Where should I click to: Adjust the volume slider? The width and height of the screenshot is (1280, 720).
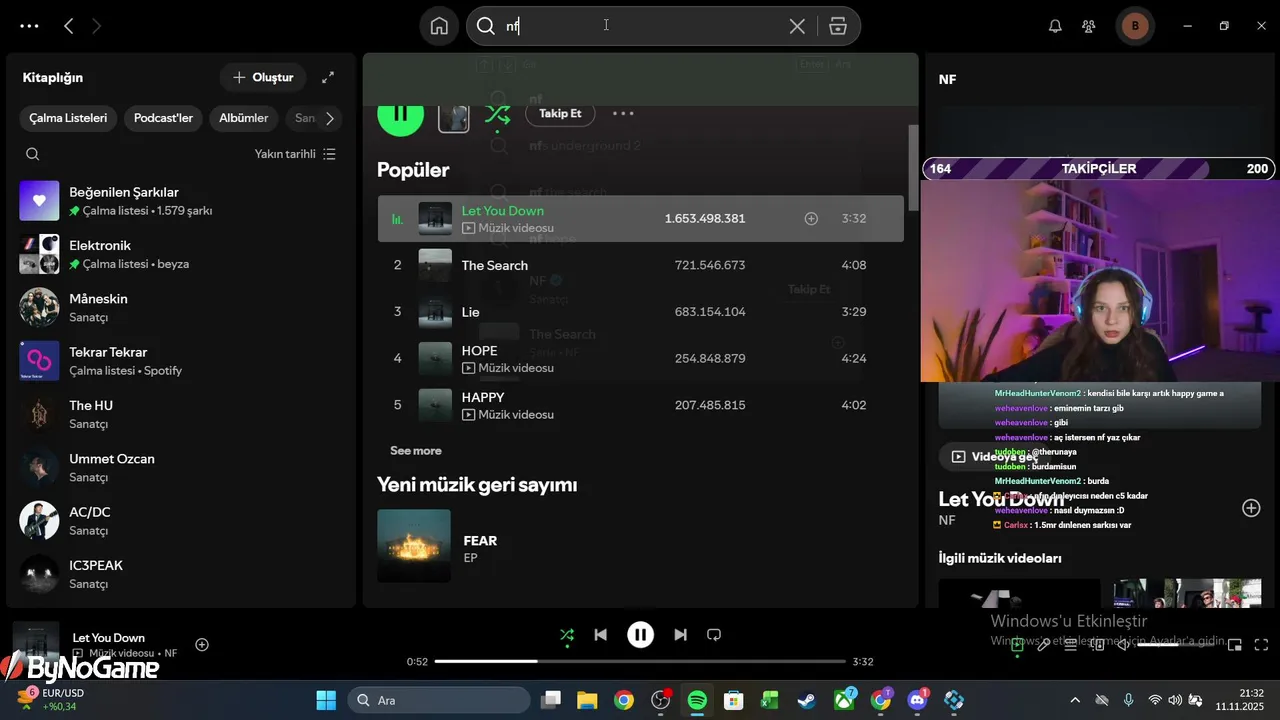click(x=1175, y=645)
